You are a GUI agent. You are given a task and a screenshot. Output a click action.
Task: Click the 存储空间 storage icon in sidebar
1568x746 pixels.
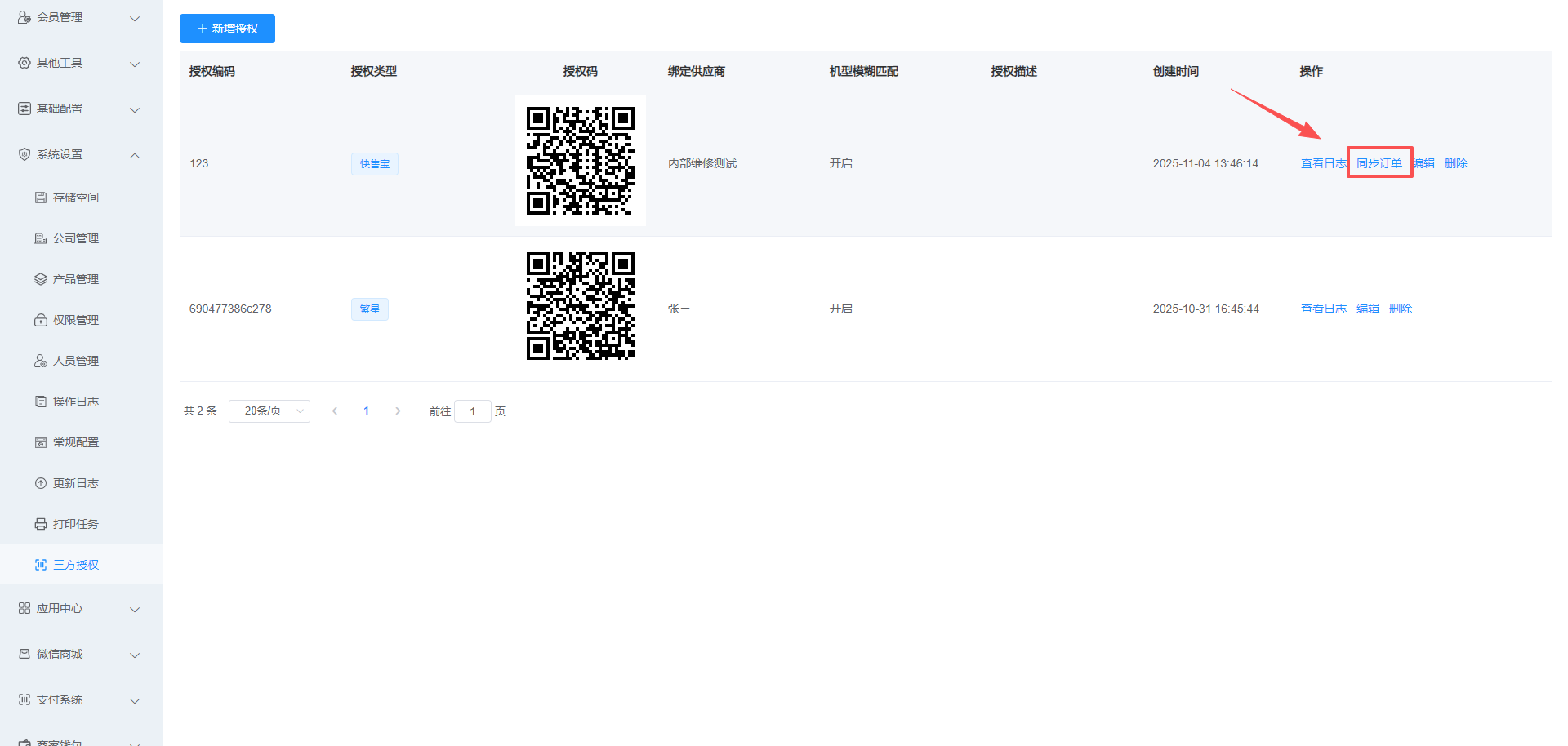click(41, 198)
